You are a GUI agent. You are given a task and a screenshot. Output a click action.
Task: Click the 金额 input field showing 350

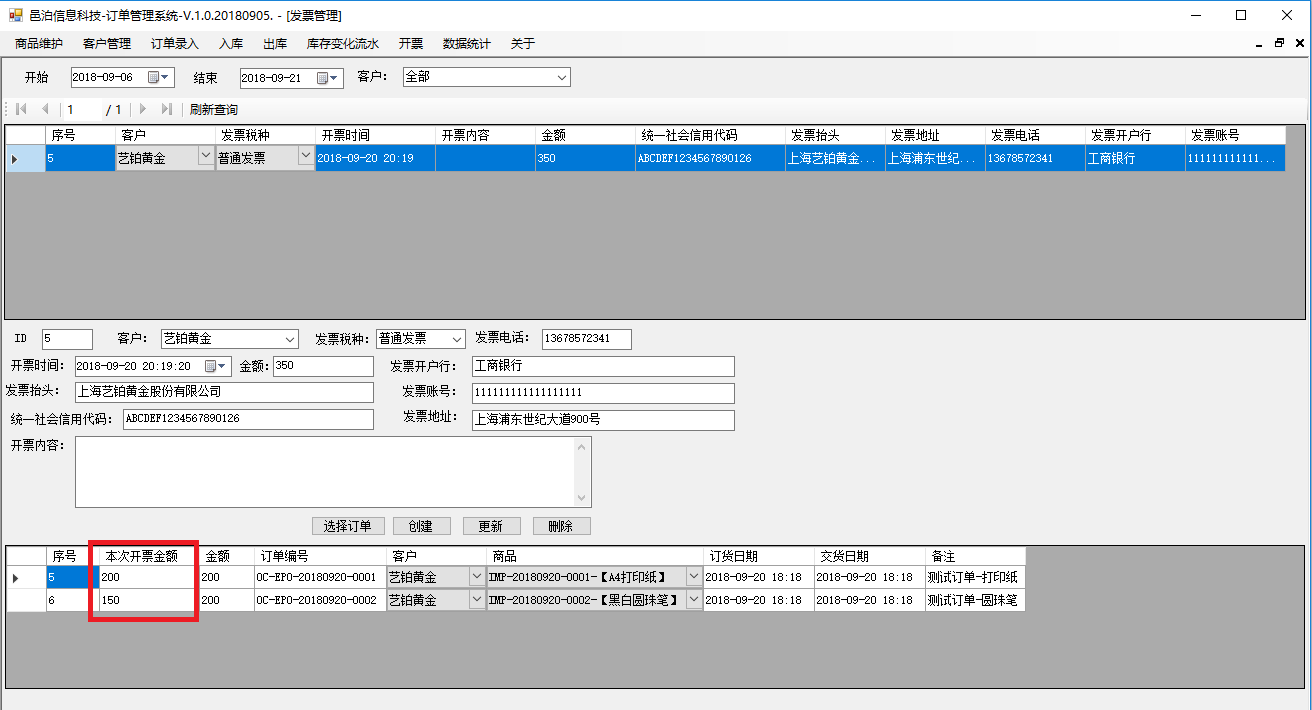pos(323,366)
